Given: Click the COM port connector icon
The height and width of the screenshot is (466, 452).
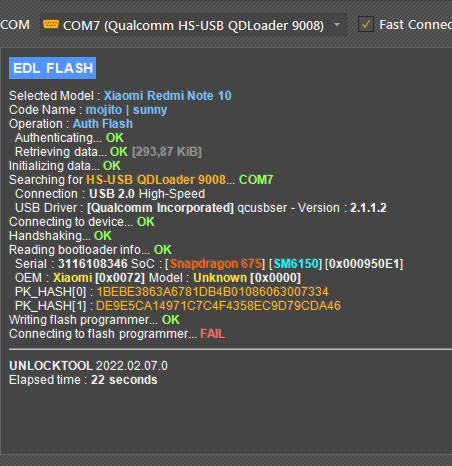Looking at the screenshot, I should pos(51,24).
